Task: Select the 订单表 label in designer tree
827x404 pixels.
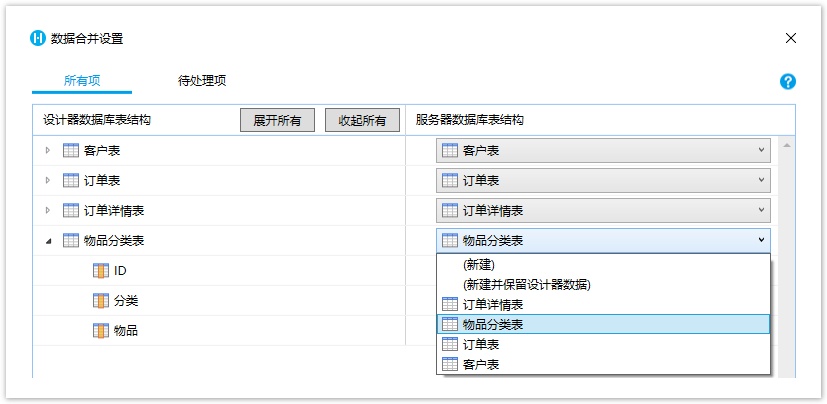Action: click(102, 181)
